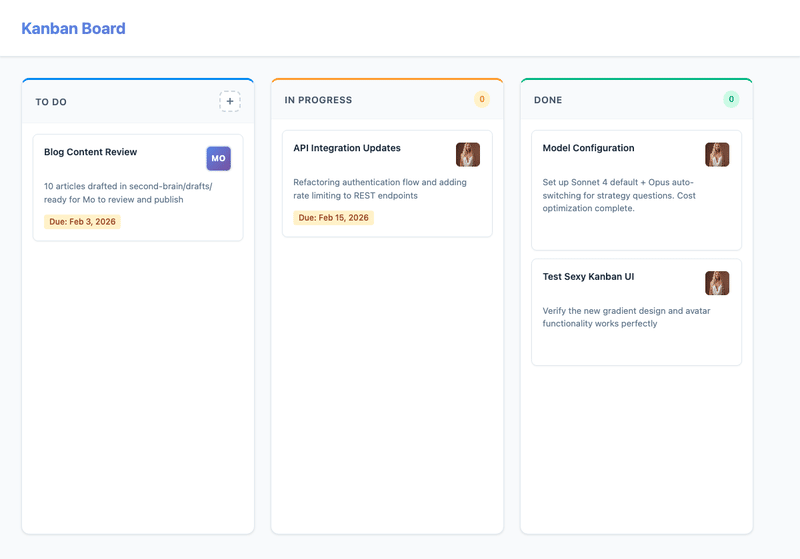800x559 pixels.
Task: Click the Model Configuration description text
Action: coord(618,195)
